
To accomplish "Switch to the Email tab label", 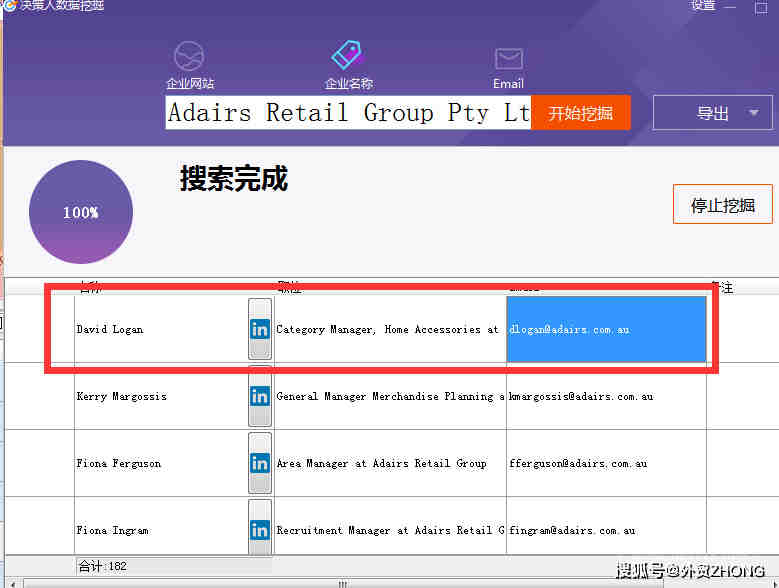I will 508,83.
